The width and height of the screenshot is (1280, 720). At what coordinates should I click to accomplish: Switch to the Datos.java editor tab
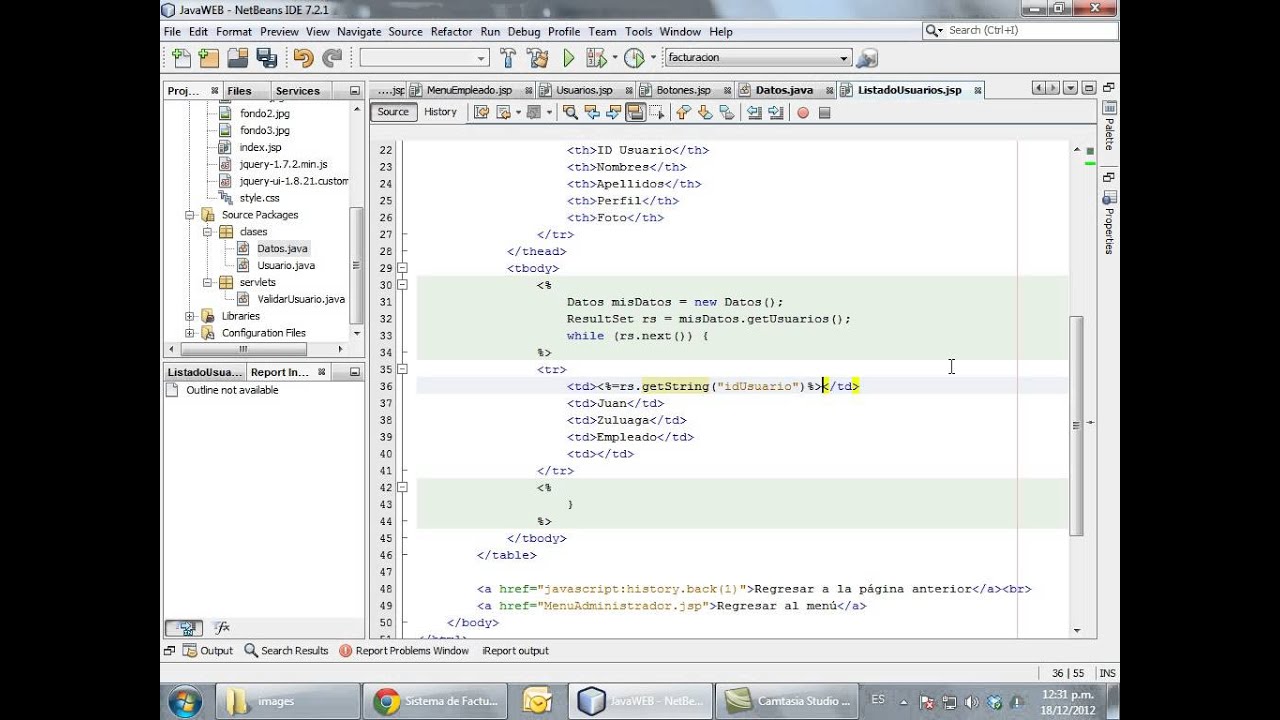pos(786,90)
